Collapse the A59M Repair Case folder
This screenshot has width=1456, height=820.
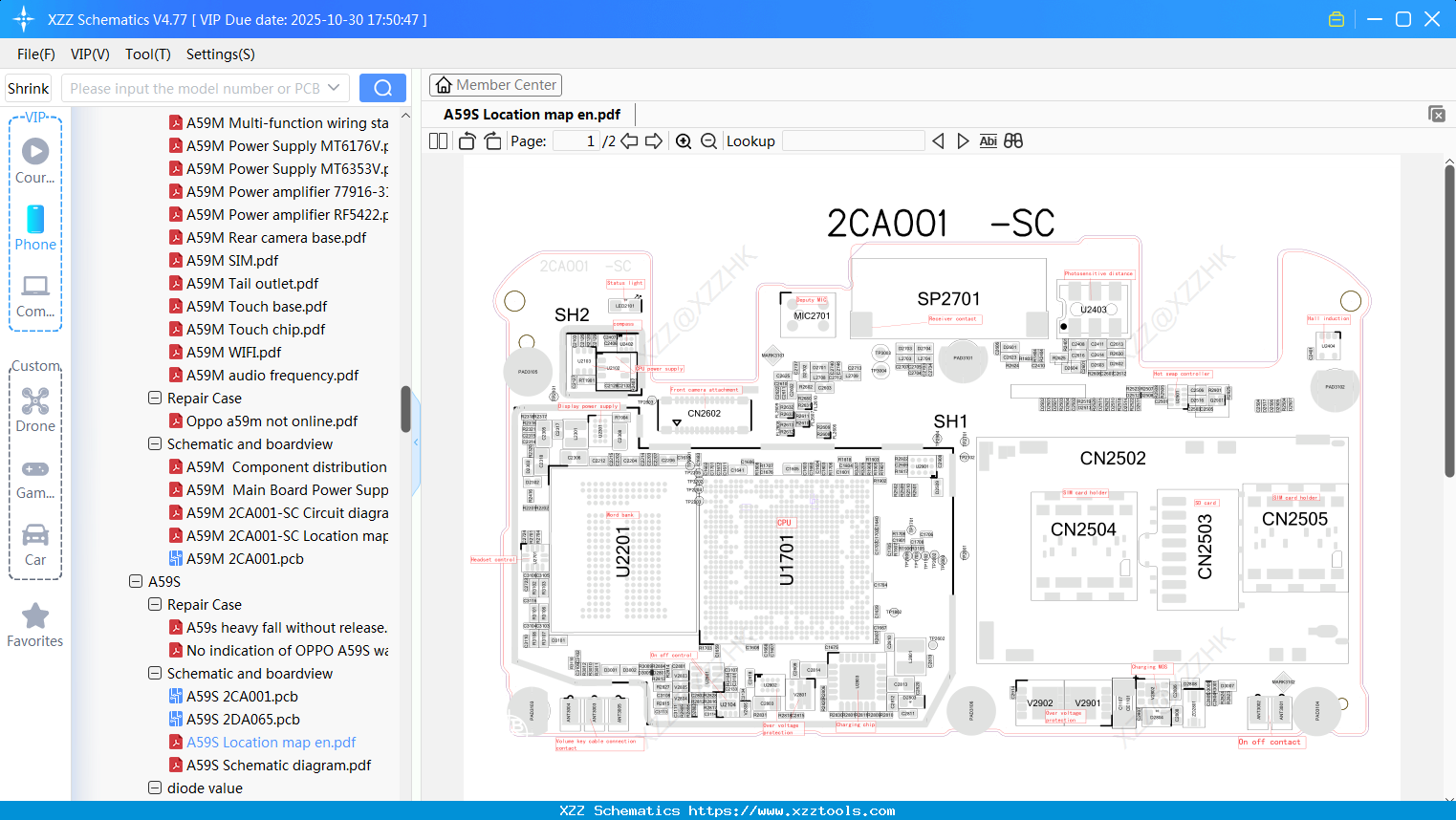pyautogui.click(x=155, y=398)
